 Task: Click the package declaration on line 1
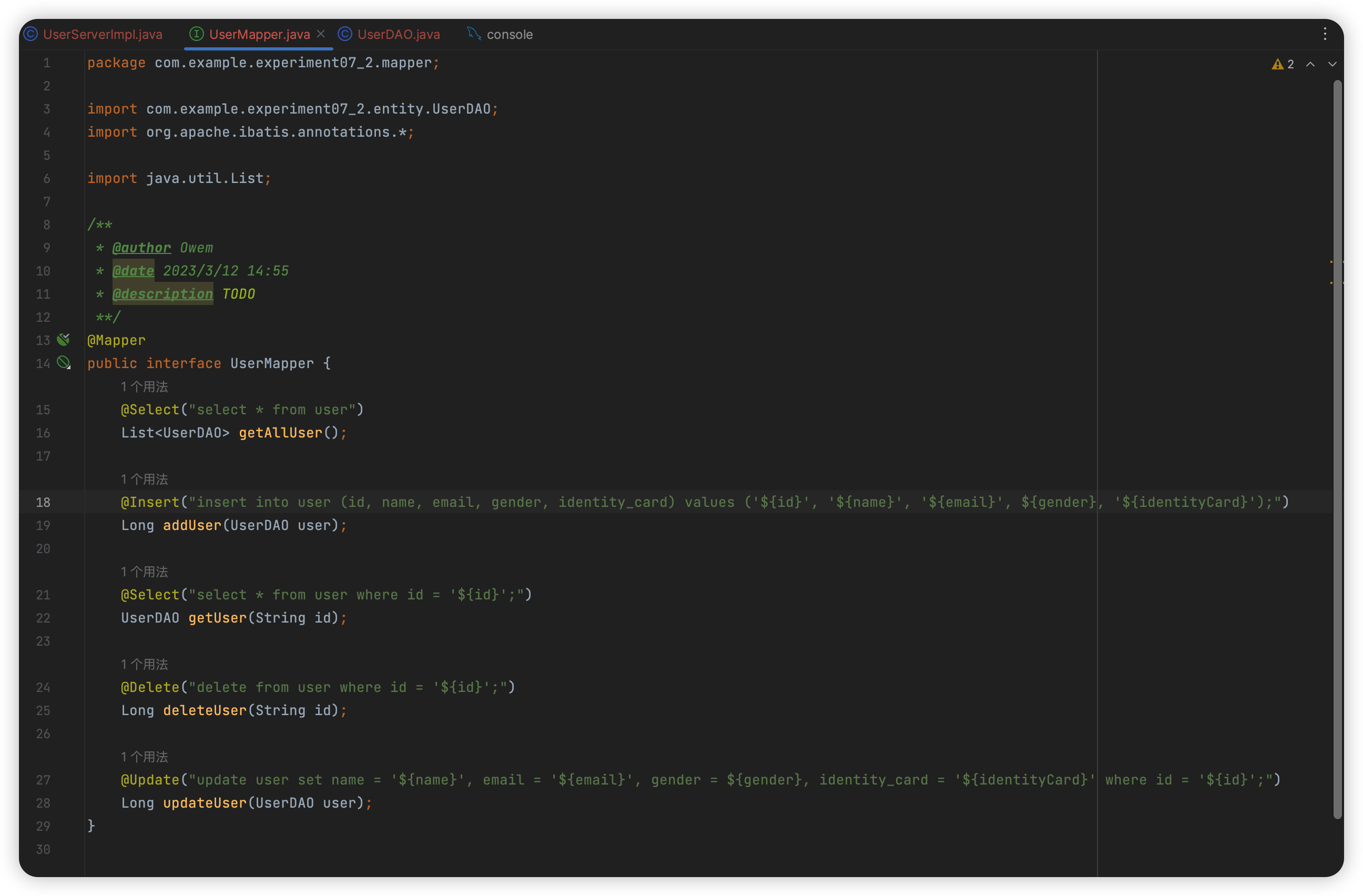[x=263, y=62]
